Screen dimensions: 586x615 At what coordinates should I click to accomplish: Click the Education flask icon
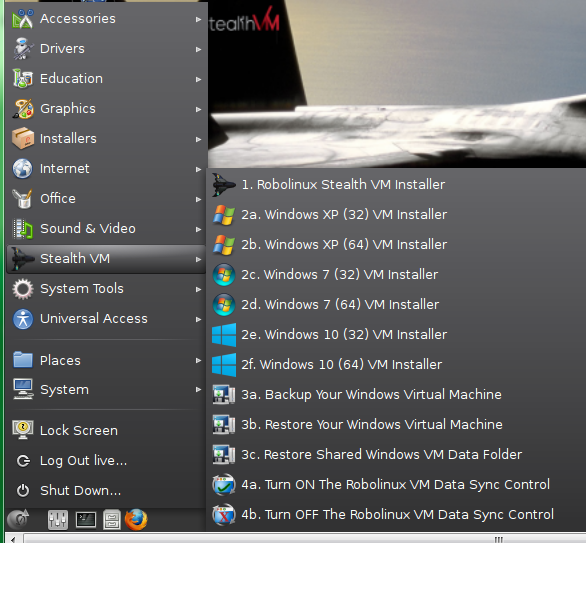[x=22, y=78]
